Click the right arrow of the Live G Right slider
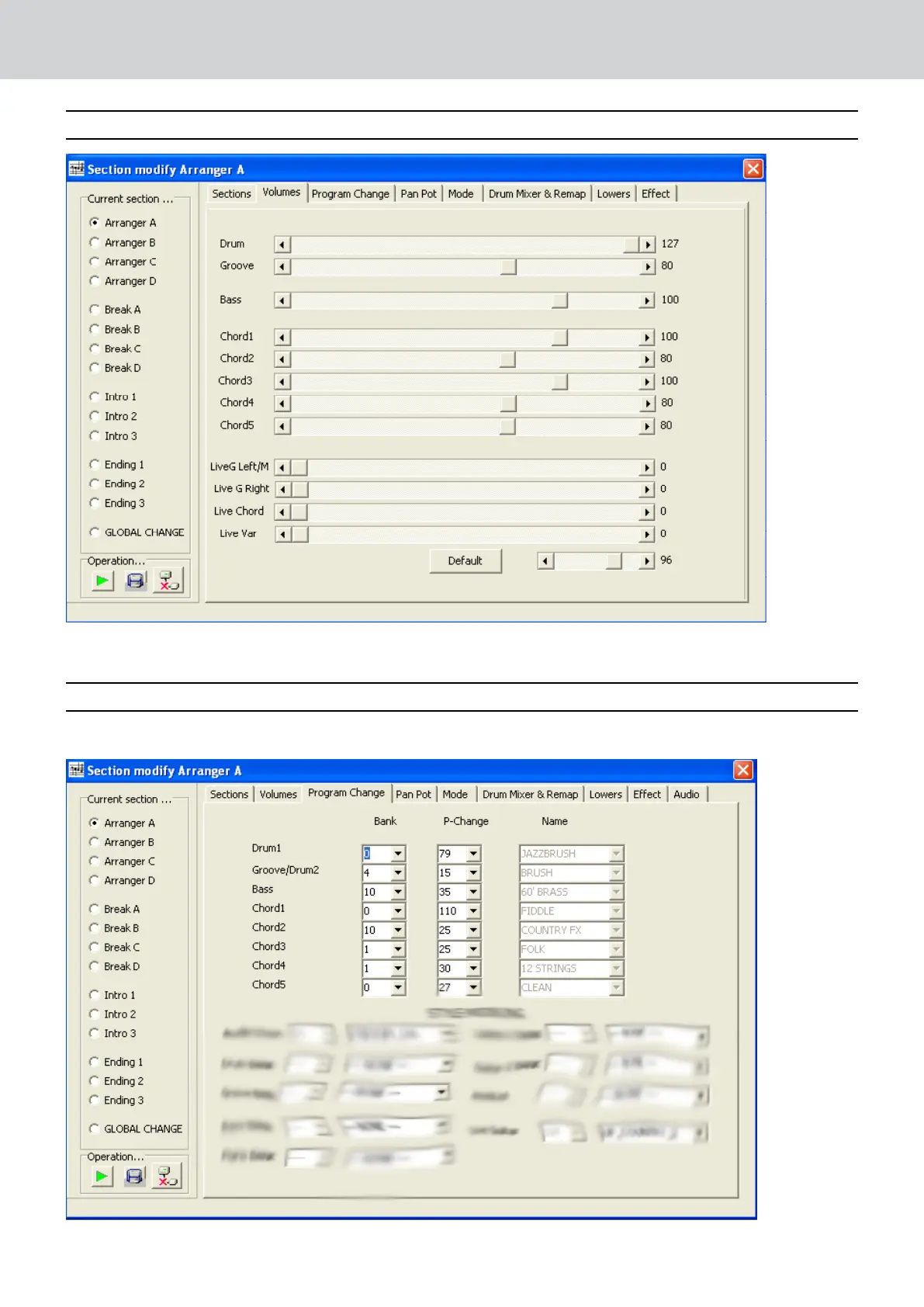The width and height of the screenshot is (924, 1307). pos(647,490)
